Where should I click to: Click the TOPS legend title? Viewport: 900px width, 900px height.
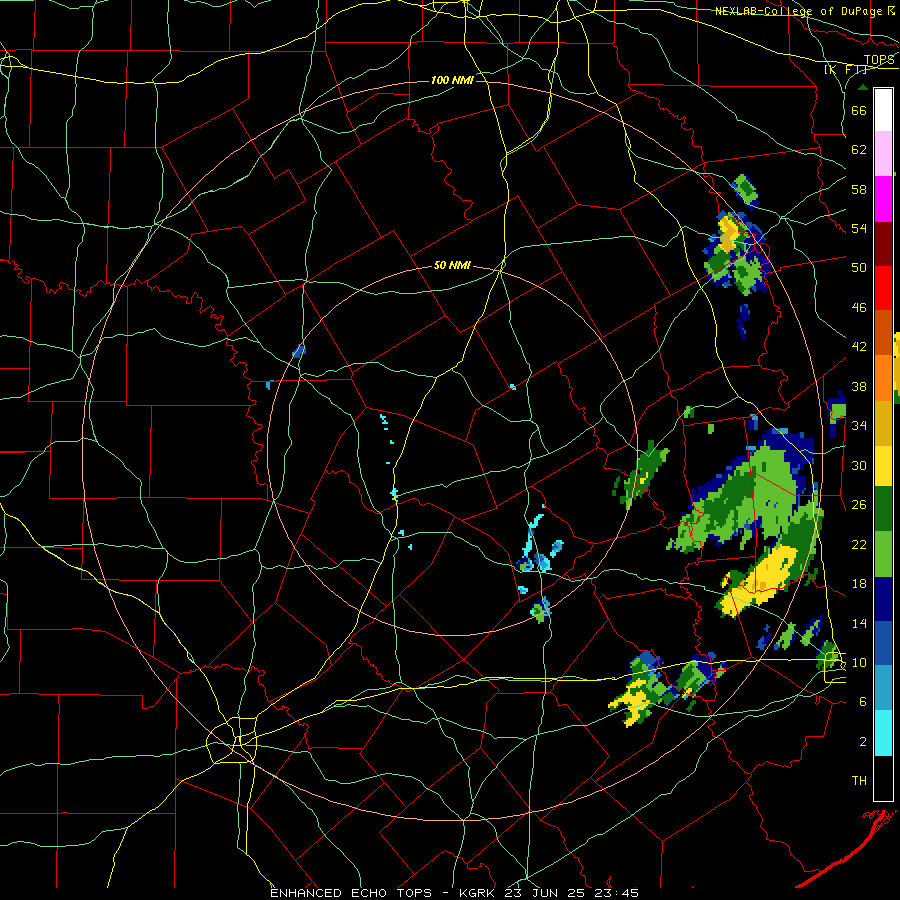(x=879, y=60)
